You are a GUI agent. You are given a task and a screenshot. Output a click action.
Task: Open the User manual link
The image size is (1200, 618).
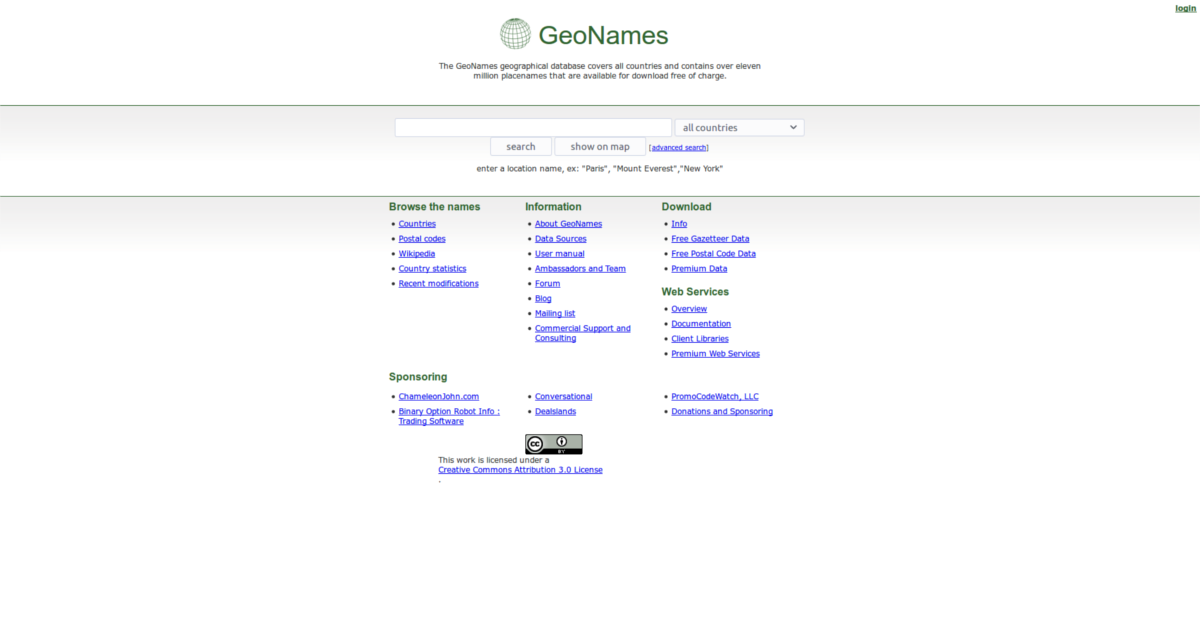[560, 254]
